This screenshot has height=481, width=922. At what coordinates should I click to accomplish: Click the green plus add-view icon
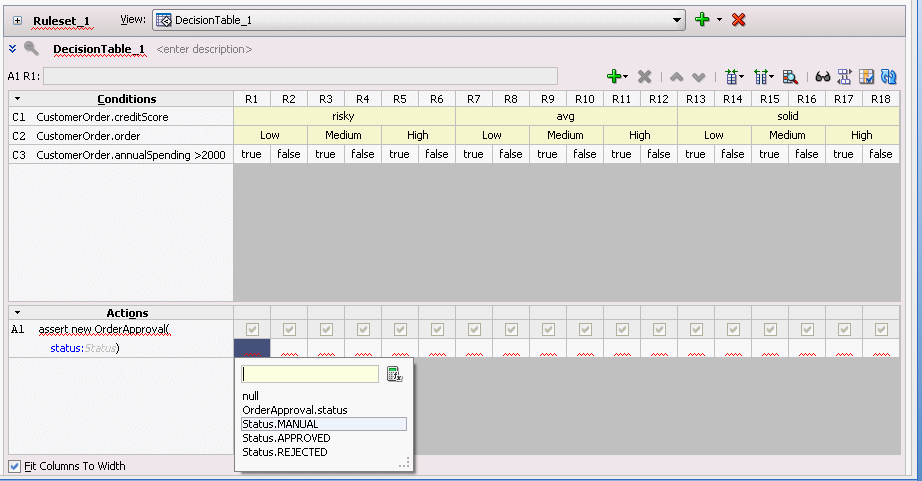point(701,19)
